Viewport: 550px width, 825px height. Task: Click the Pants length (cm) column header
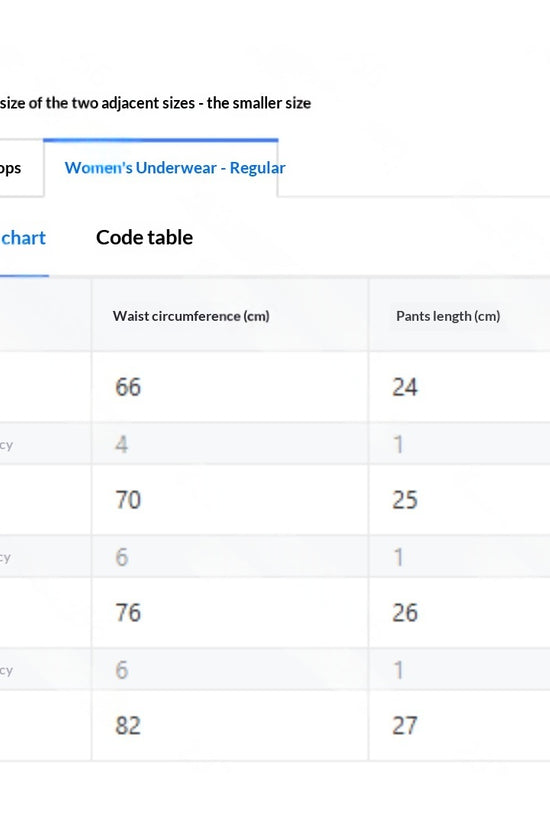pyautogui.click(x=448, y=316)
